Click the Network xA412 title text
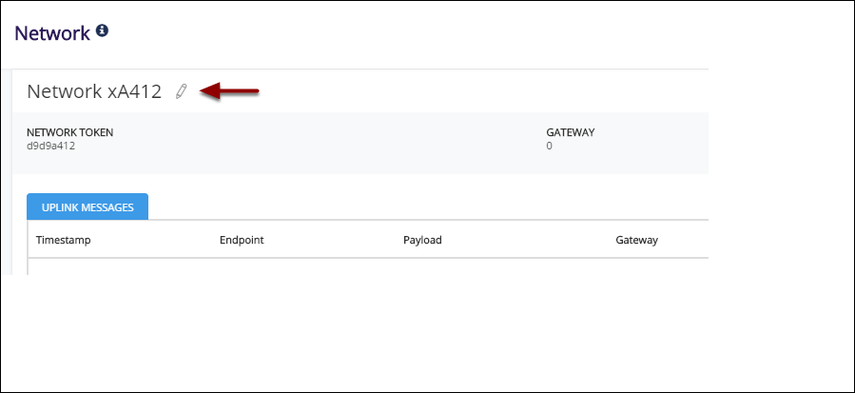 tap(94, 92)
